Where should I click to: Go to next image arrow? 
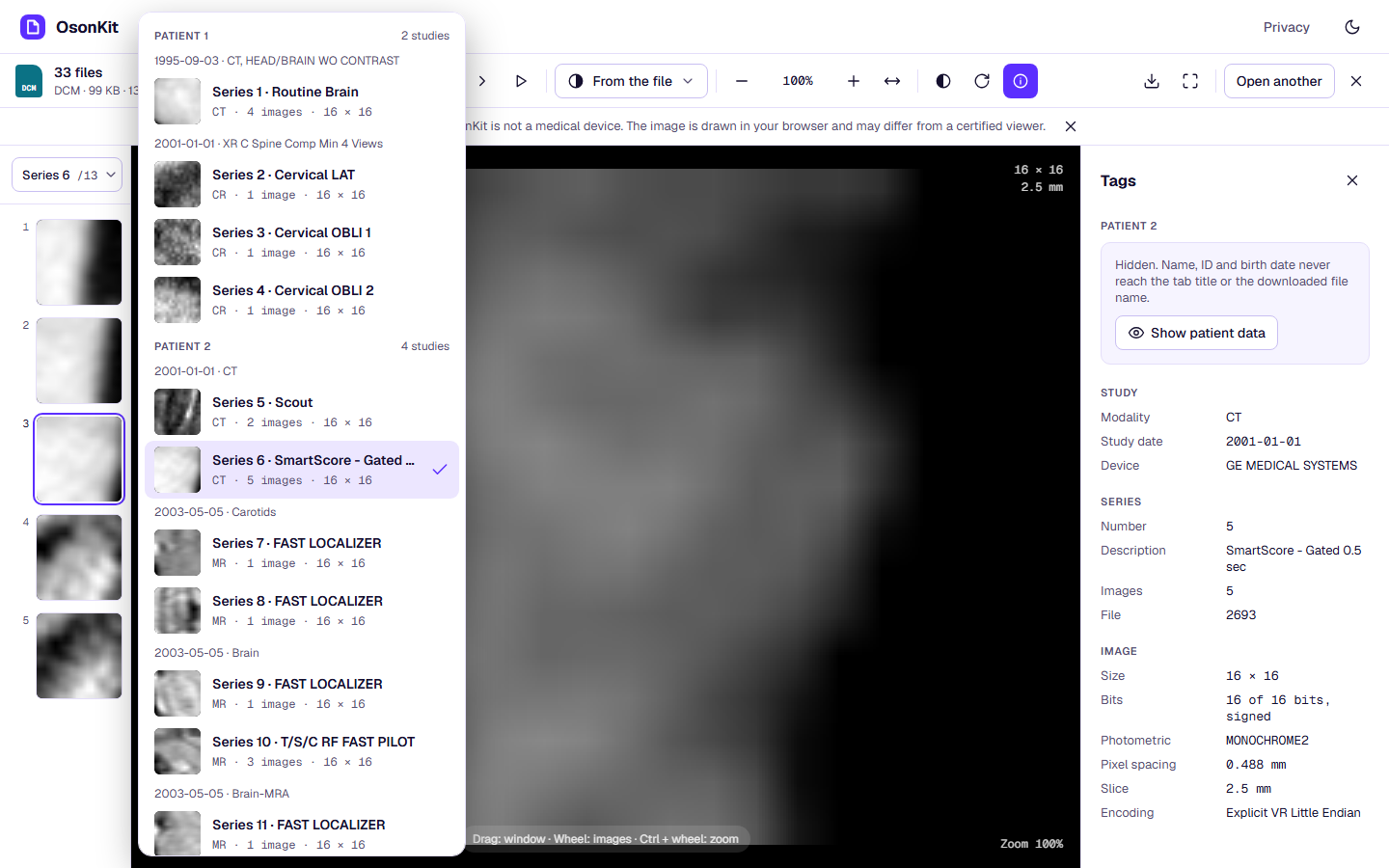(x=482, y=81)
